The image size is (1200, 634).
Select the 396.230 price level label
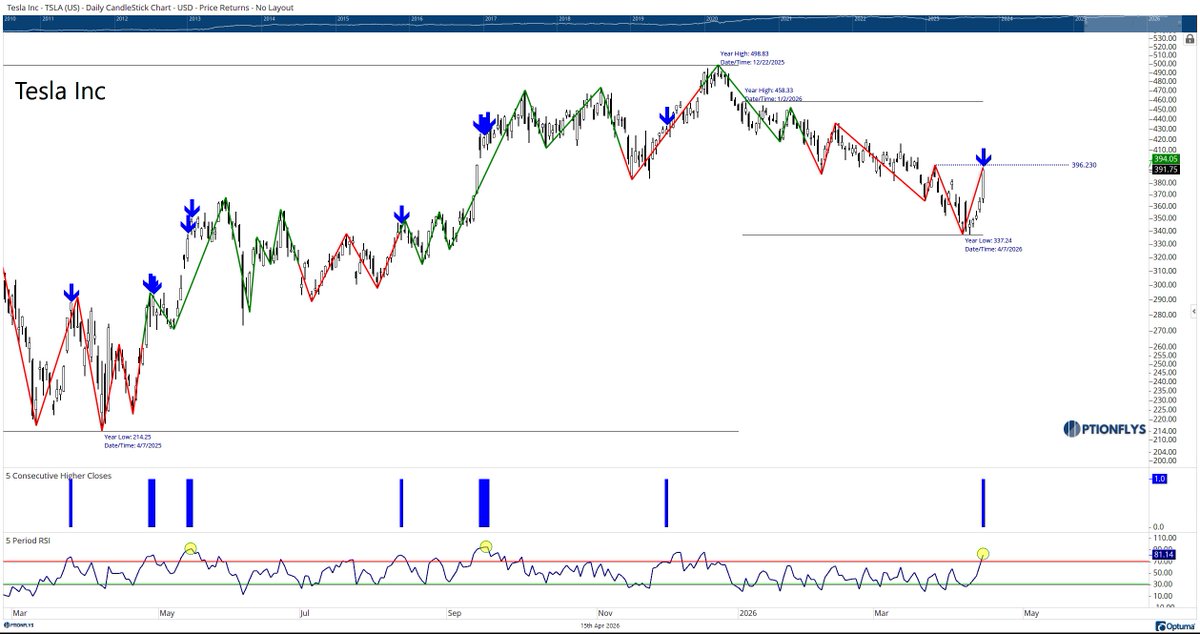click(1085, 164)
